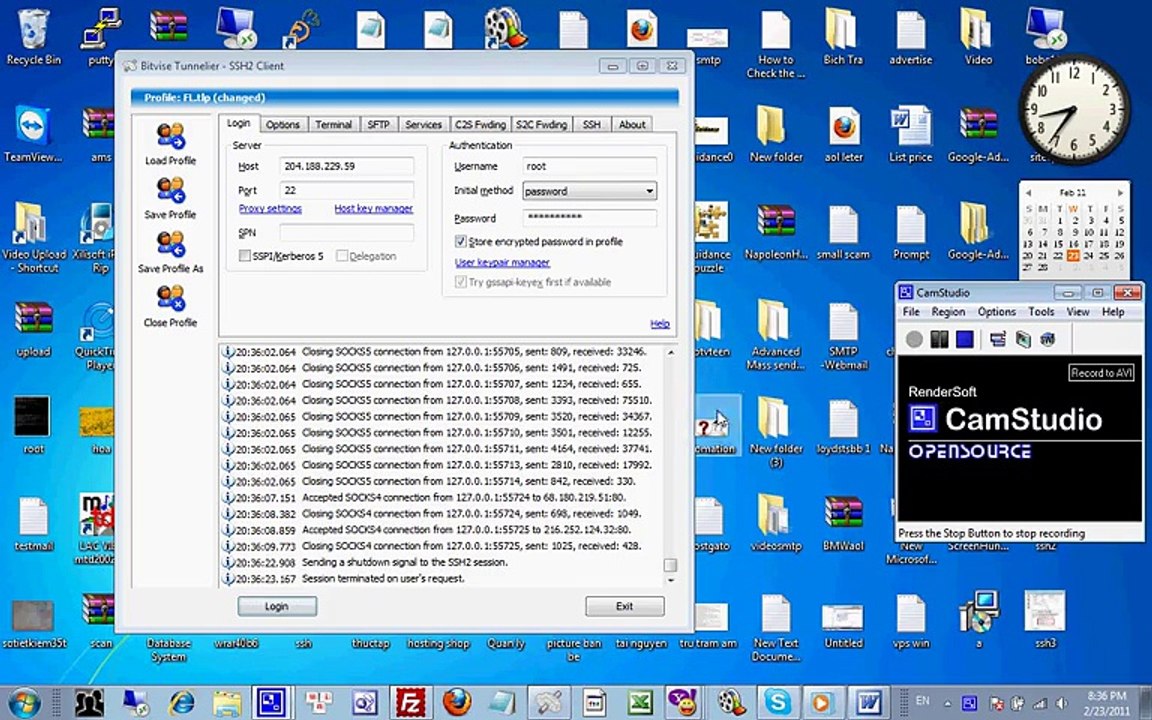The image size is (1152, 720).
Task: Open the Initial method dropdown
Action: pos(589,191)
